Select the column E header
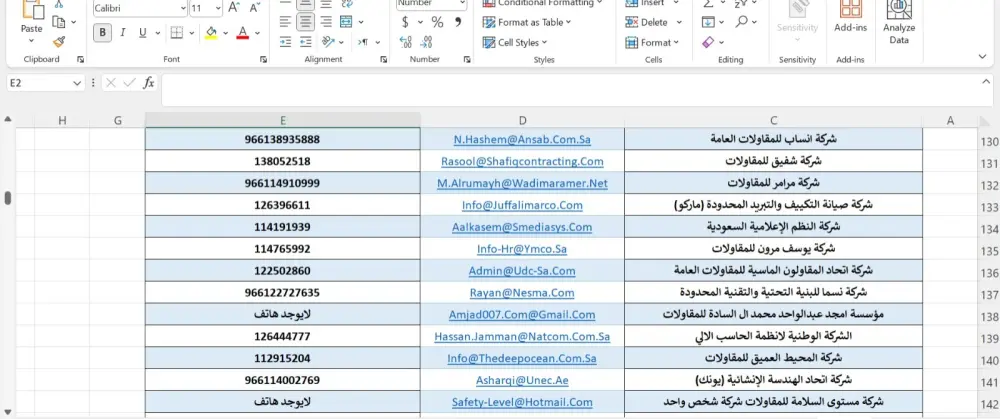This screenshot has height=419, width=1000. (x=283, y=120)
